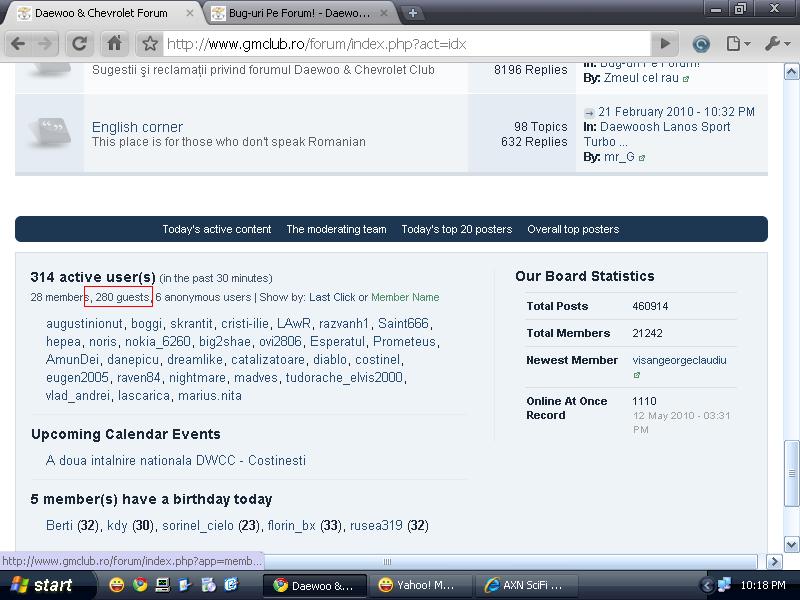Switch to the Daewoo &... Chrome taskbar button
800x600 pixels.
[x=315, y=586]
